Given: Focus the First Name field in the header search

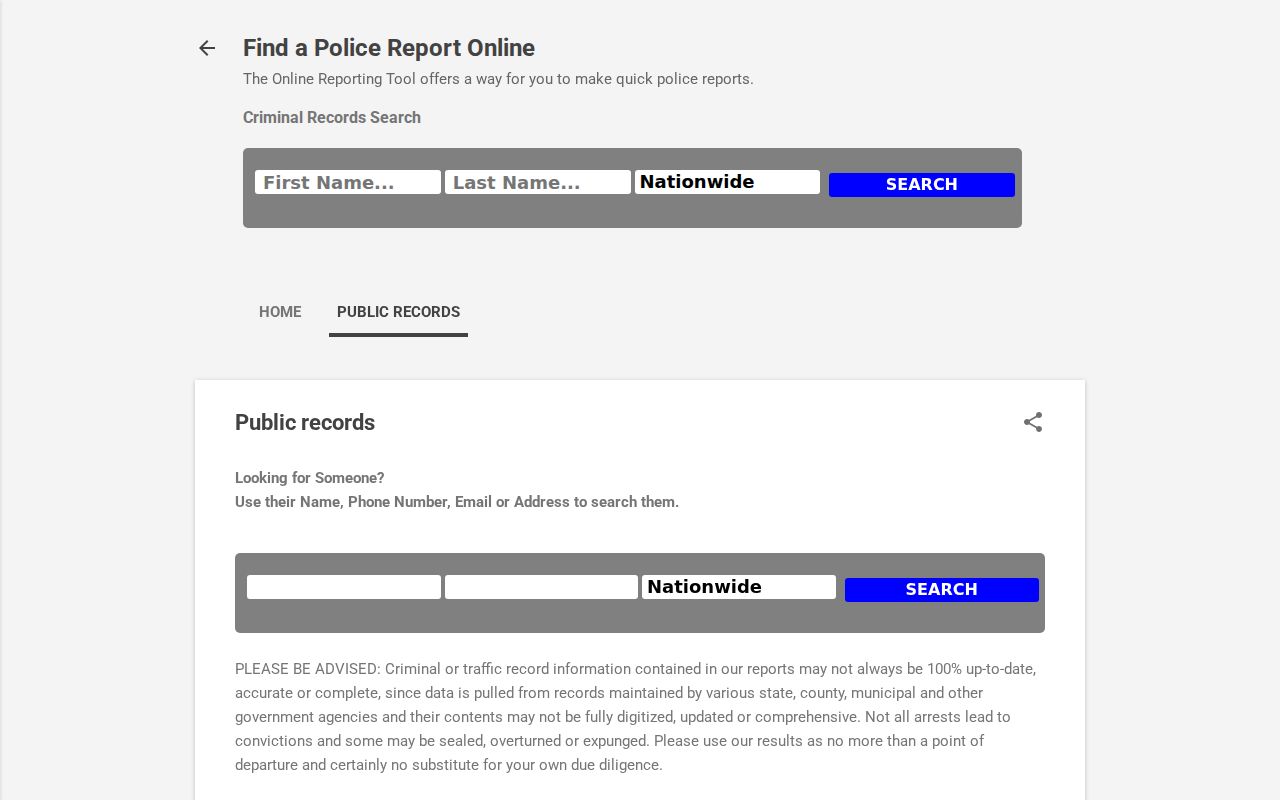Looking at the screenshot, I should 348,182.
